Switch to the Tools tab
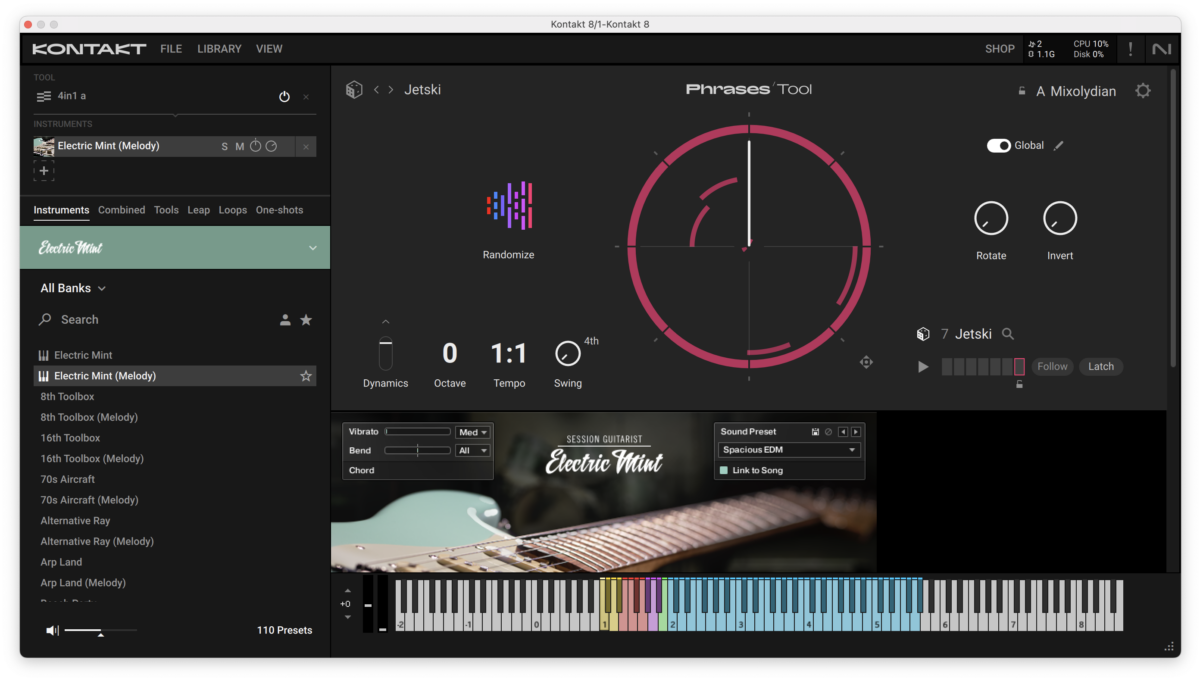The width and height of the screenshot is (1200, 681). coord(166,210)
